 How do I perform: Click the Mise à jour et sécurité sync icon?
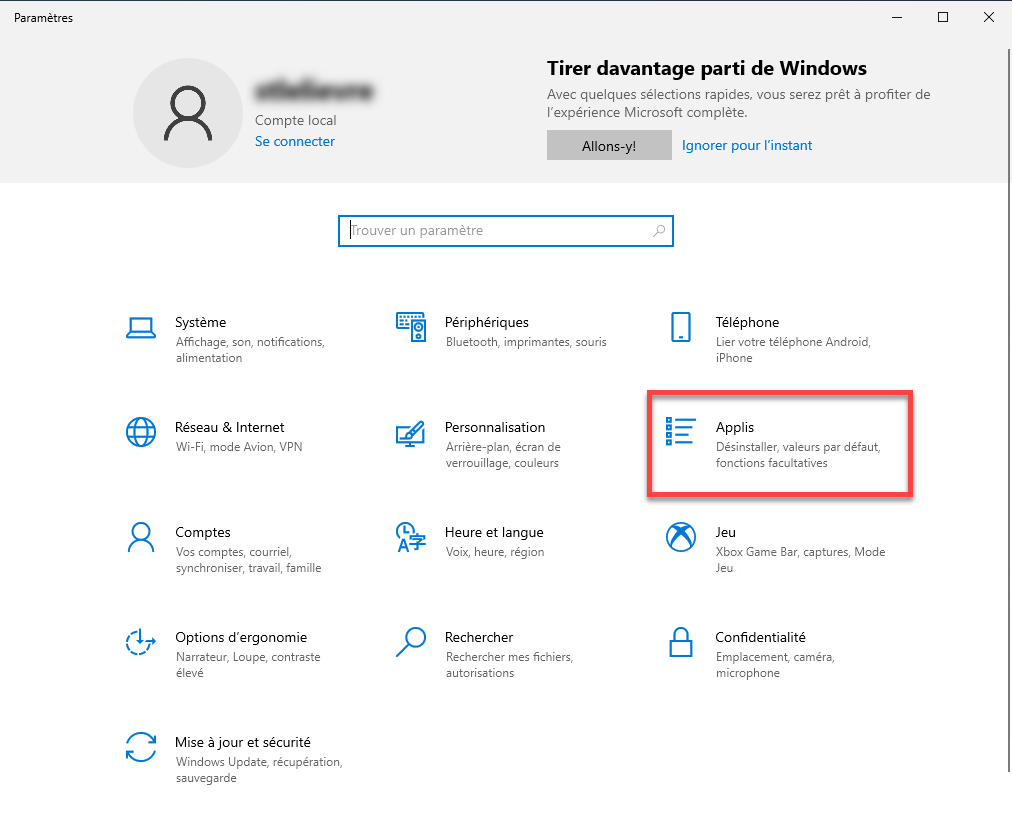click(141, 747)
